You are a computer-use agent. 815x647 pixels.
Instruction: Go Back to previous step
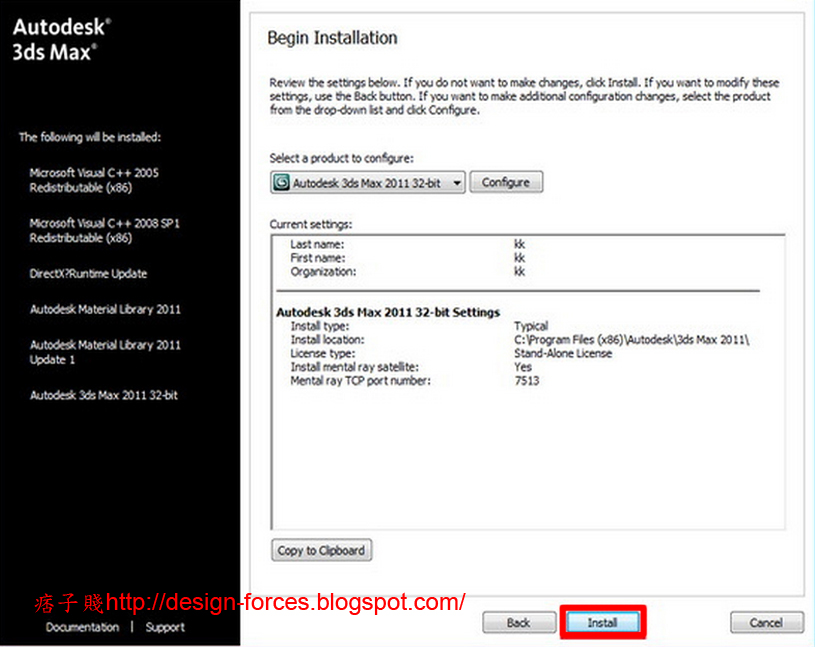click(518, 622)
